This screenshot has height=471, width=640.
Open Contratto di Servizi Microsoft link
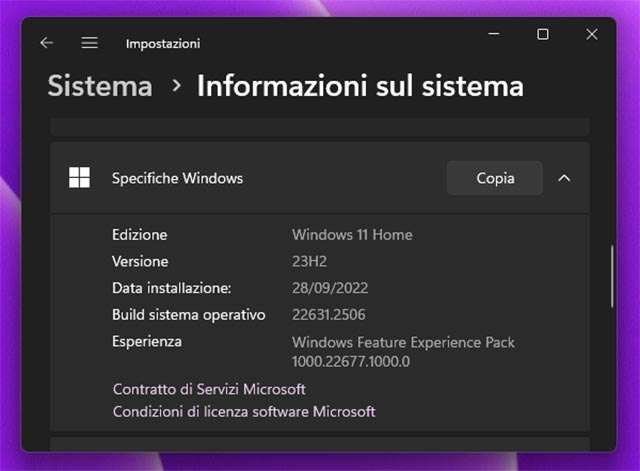[x=209, y=389]
